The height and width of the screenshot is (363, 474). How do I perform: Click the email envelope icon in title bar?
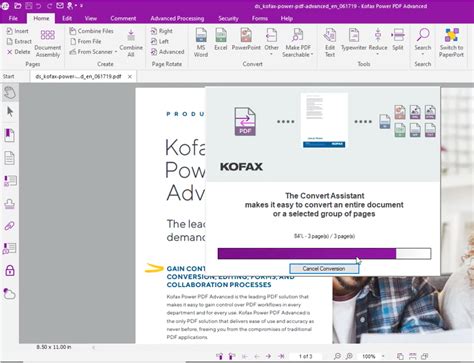pos(60,6)
